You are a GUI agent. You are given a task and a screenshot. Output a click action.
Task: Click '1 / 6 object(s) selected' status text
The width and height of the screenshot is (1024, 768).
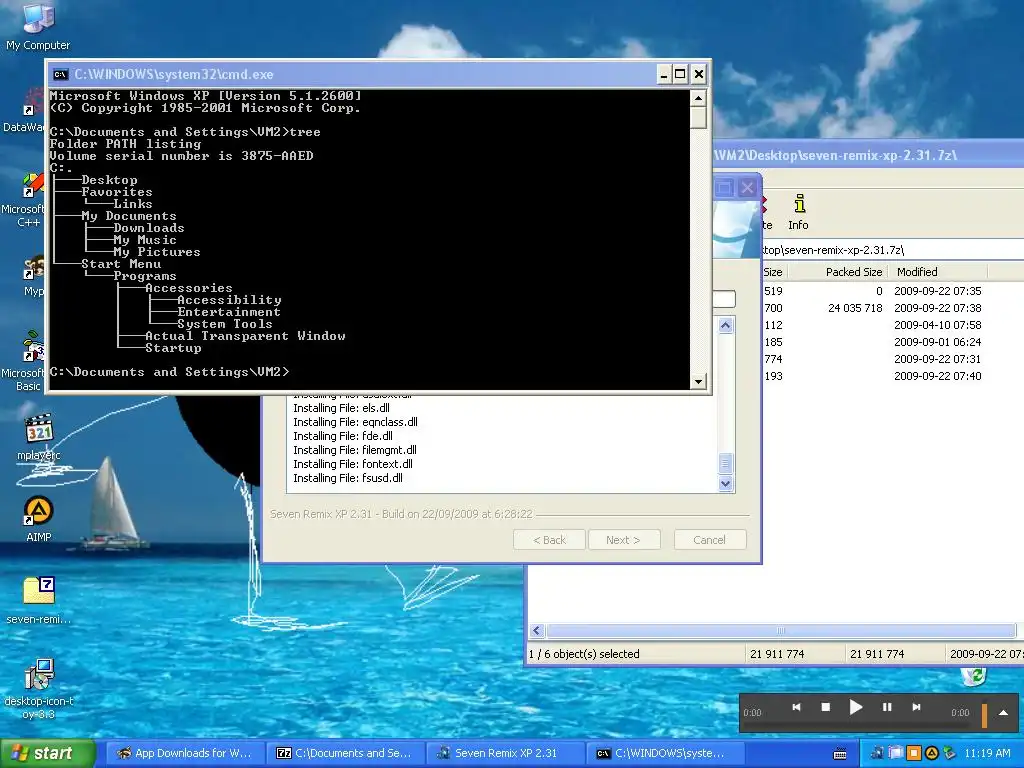point(584,654)
